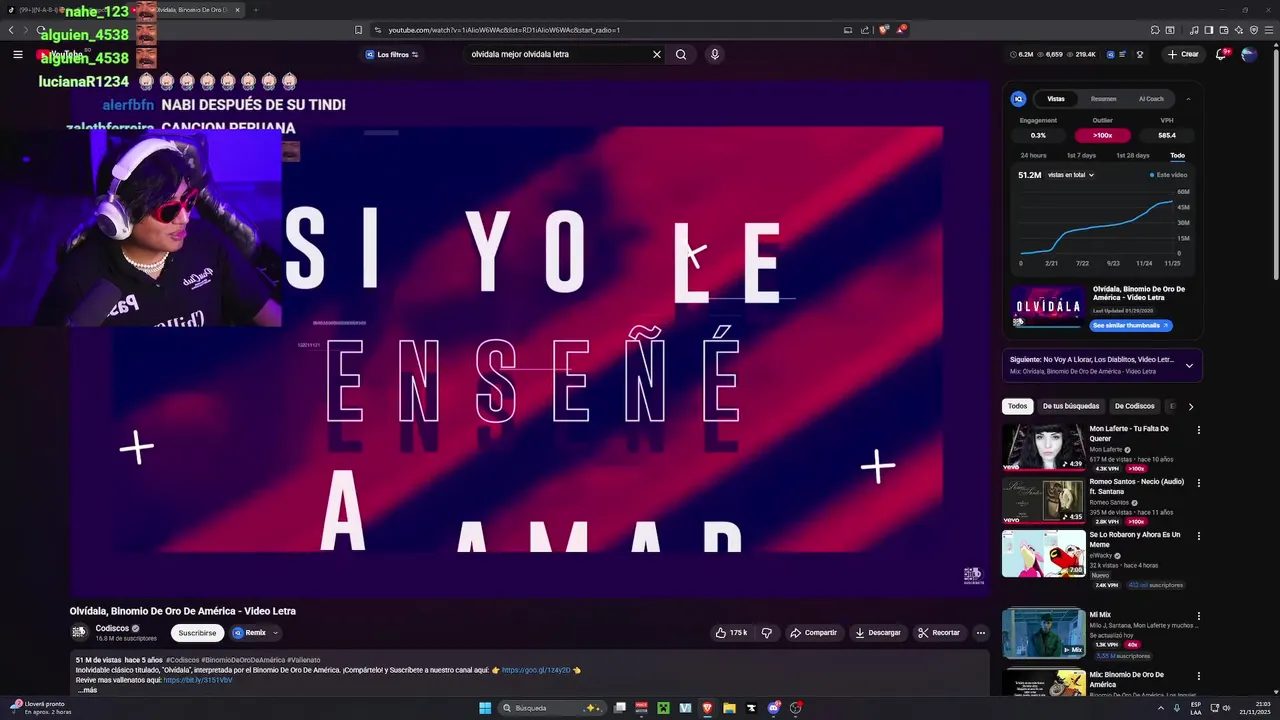1280x720 pixels.
Task: Open options for the Mon Laferte video
Action: tap(1199, 430)
